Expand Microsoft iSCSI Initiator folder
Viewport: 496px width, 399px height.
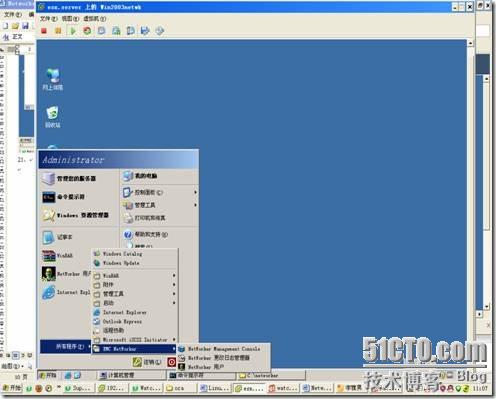pos(135,340)
